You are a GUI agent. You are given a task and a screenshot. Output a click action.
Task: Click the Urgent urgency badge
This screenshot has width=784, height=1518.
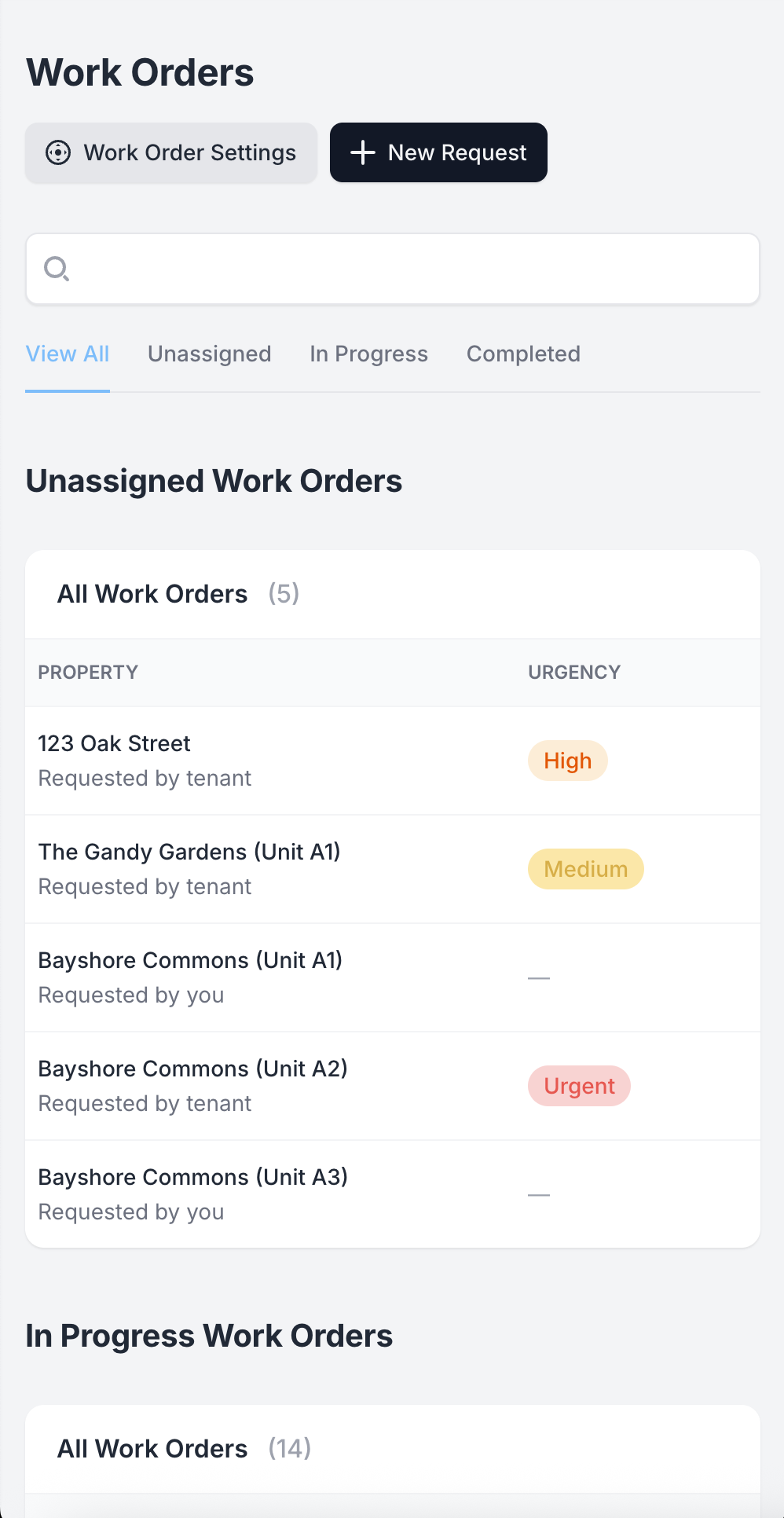pyautogui.click(x=579, y=1086)
